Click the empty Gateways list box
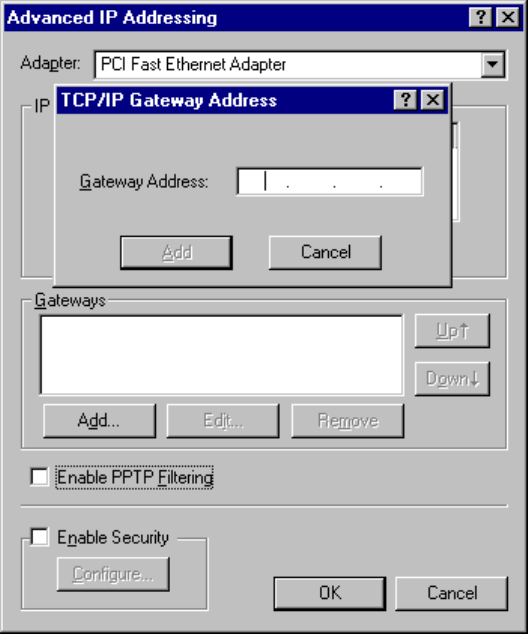The image size is (528, 634). coord(221,355)
